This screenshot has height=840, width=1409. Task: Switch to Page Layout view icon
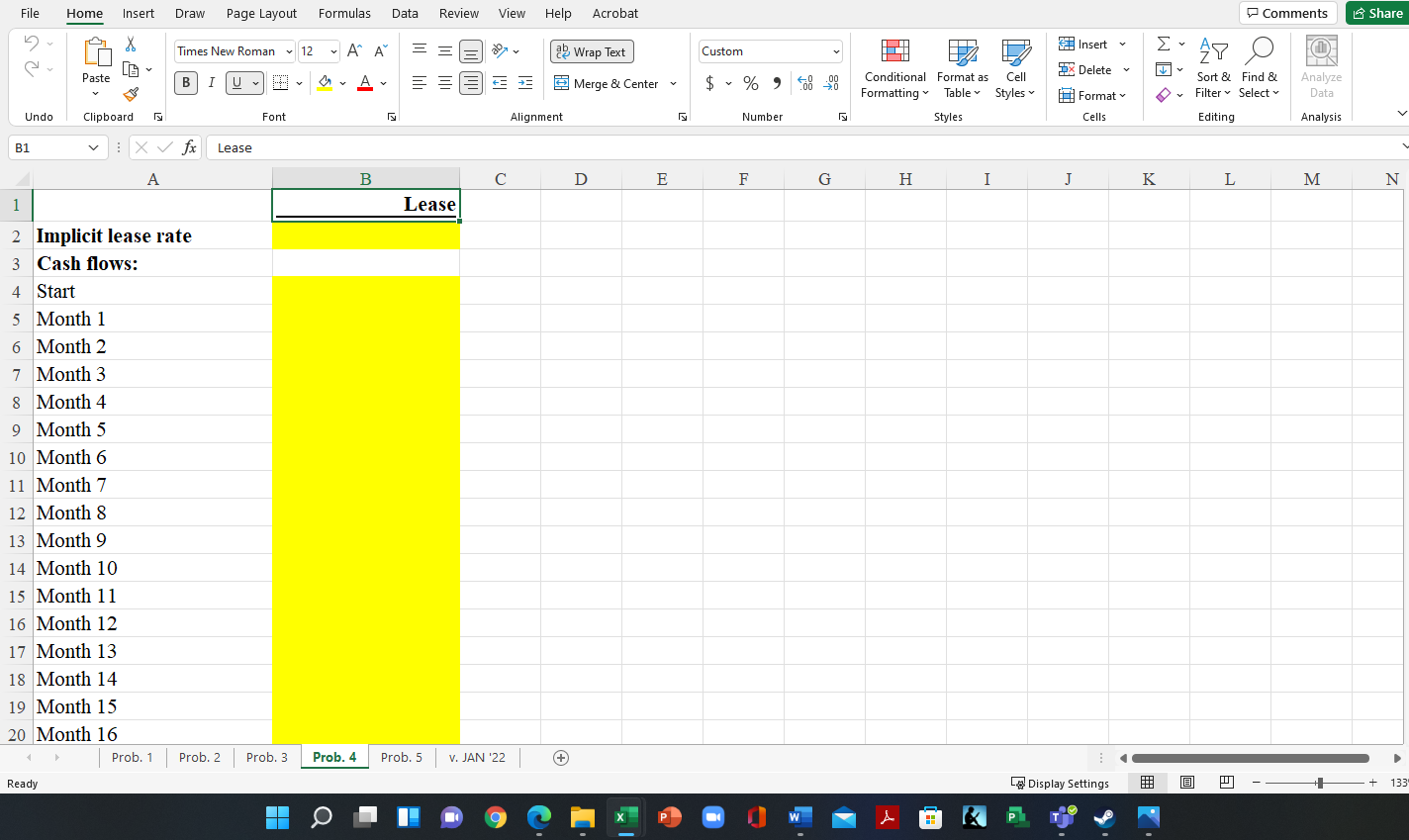tap(1187, 783)
